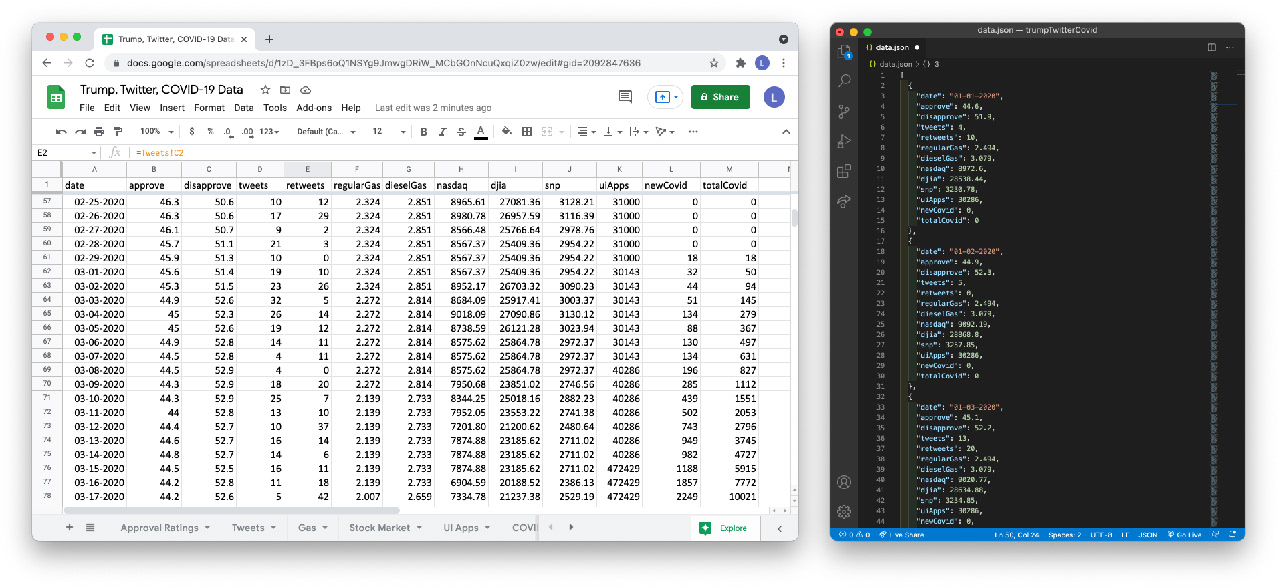The image size is (1278, 588).
Task: Open Source Control in VS Code
Action: [844, 111]
